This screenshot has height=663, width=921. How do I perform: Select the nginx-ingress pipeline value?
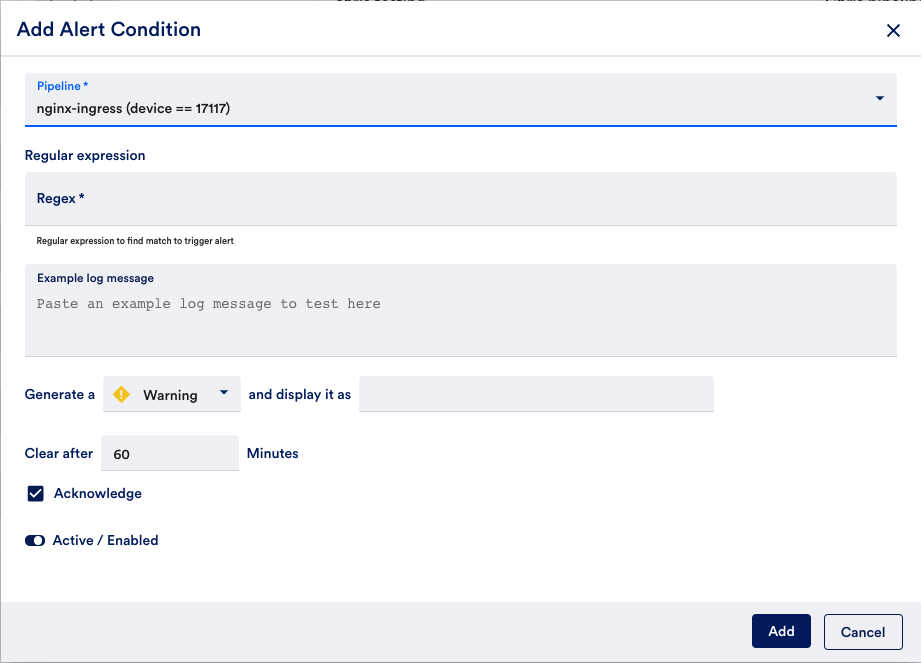(134, 108)
